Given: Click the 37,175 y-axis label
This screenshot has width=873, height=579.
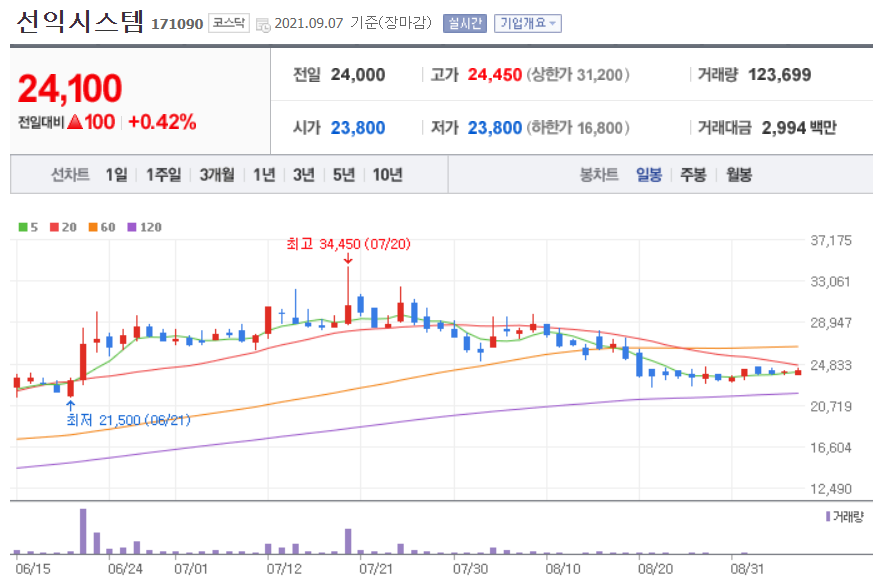Looking at the screenshot, I should [x=831, y=241].
